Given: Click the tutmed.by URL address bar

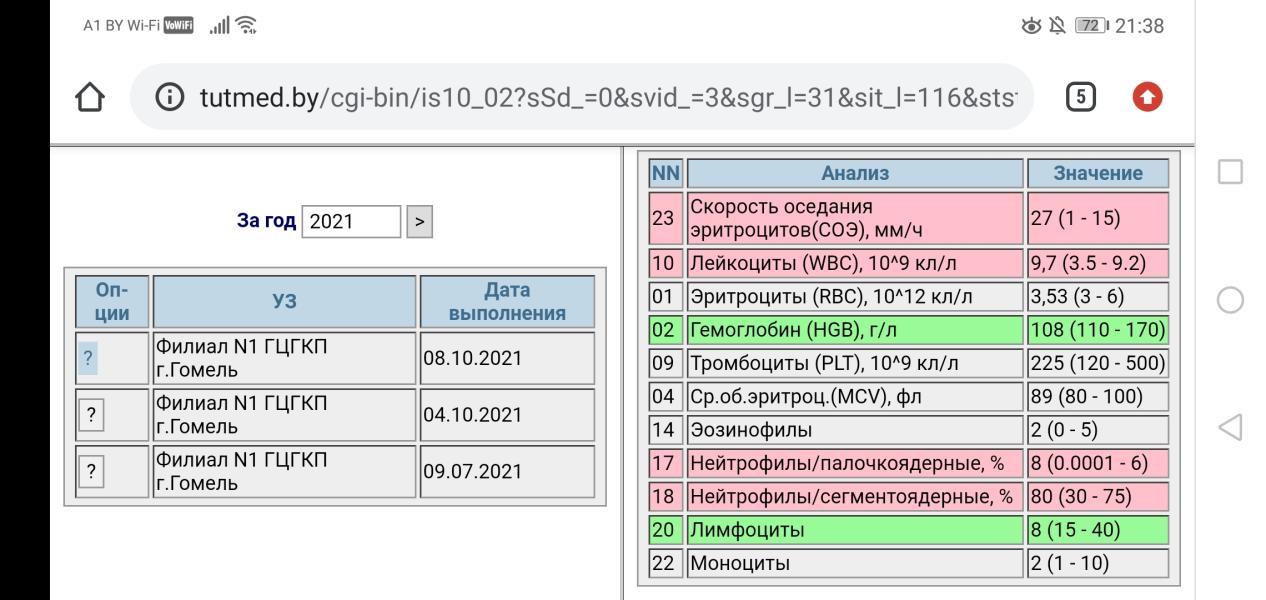Looking at the screenshot, I should coord(581,98).
